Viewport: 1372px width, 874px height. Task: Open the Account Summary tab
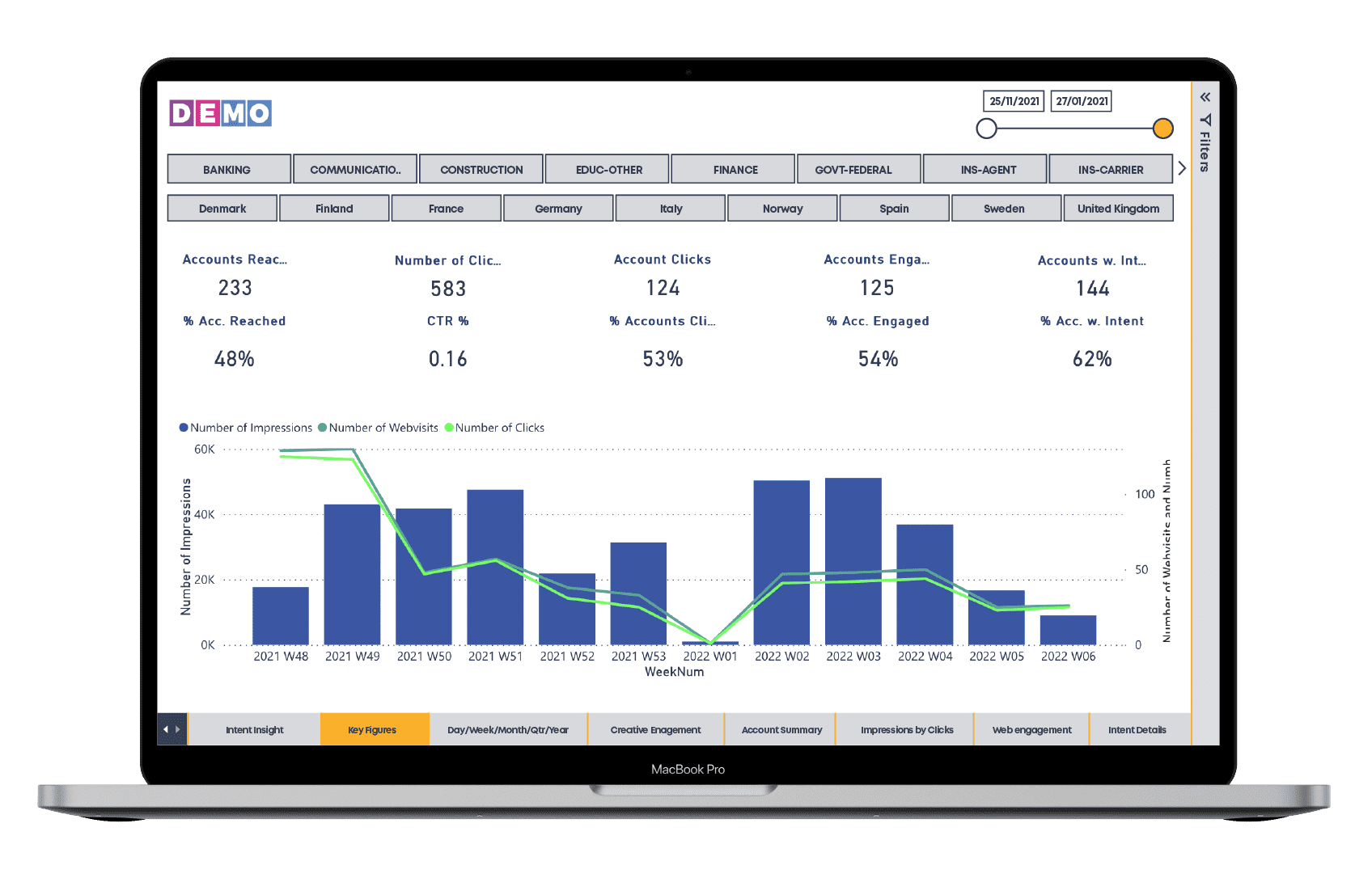pos(781,728)
